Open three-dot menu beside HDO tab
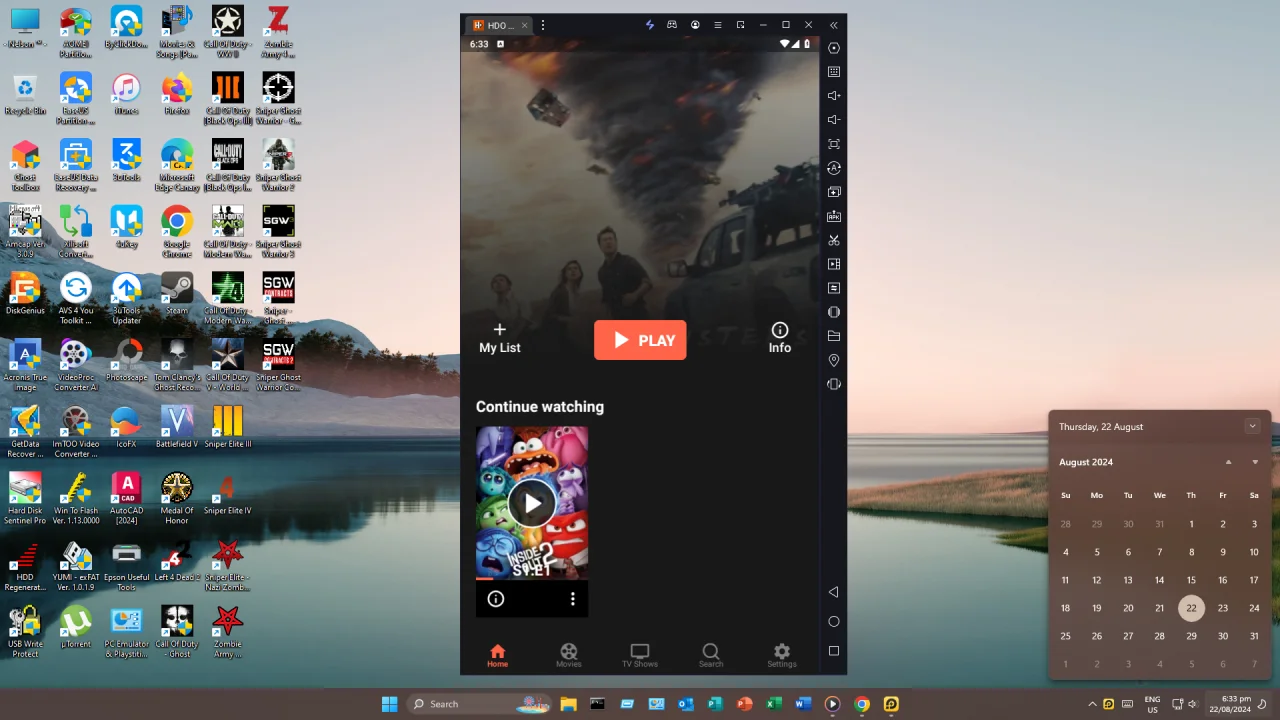The height and width of the screenshot is (720, 1280). tap(543, 25)
